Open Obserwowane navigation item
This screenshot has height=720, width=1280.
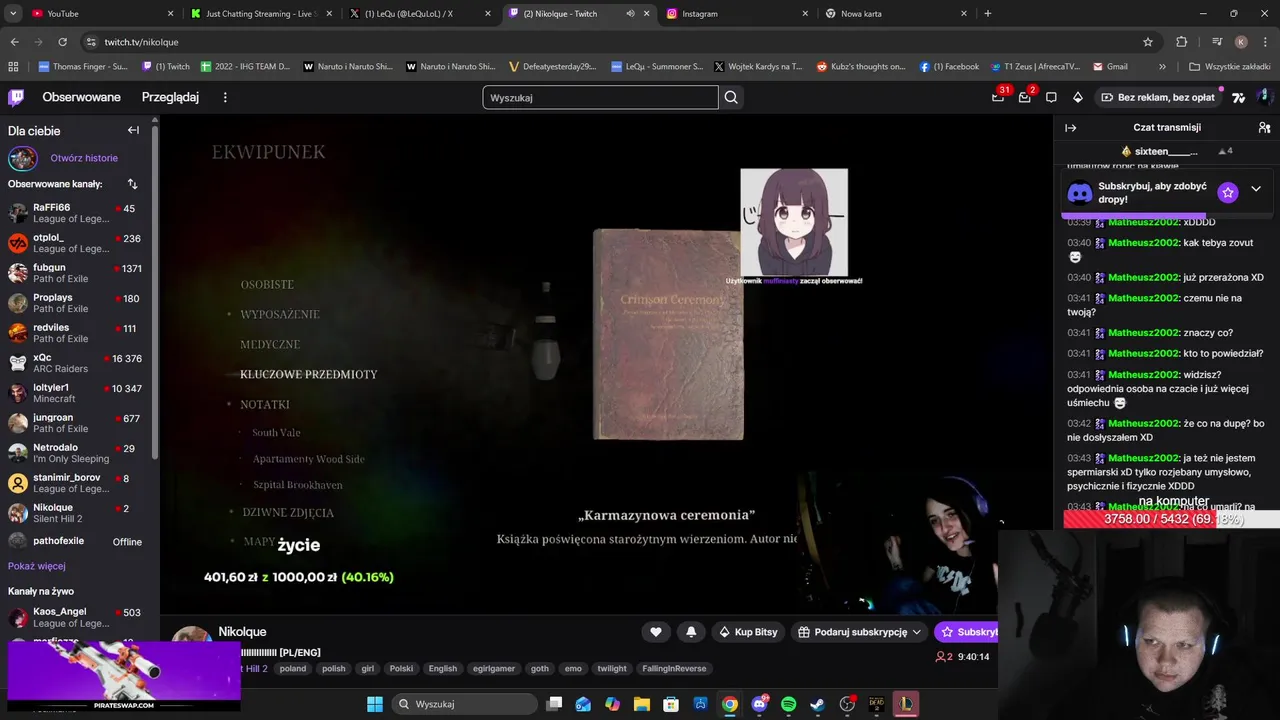(81, 97)
